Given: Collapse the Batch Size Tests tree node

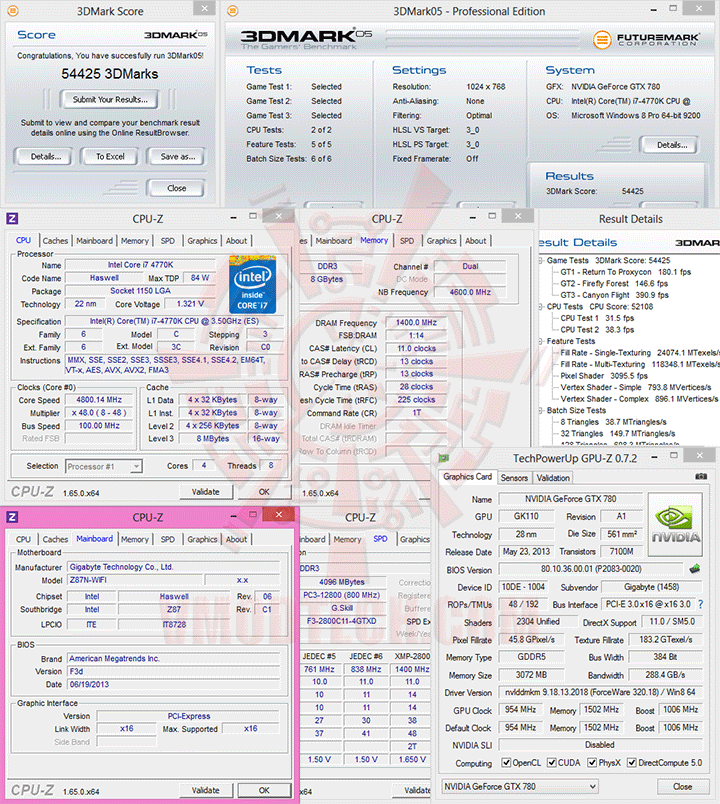Looking at the screenshot, I should pyautogui.click(x=541, y=410).
